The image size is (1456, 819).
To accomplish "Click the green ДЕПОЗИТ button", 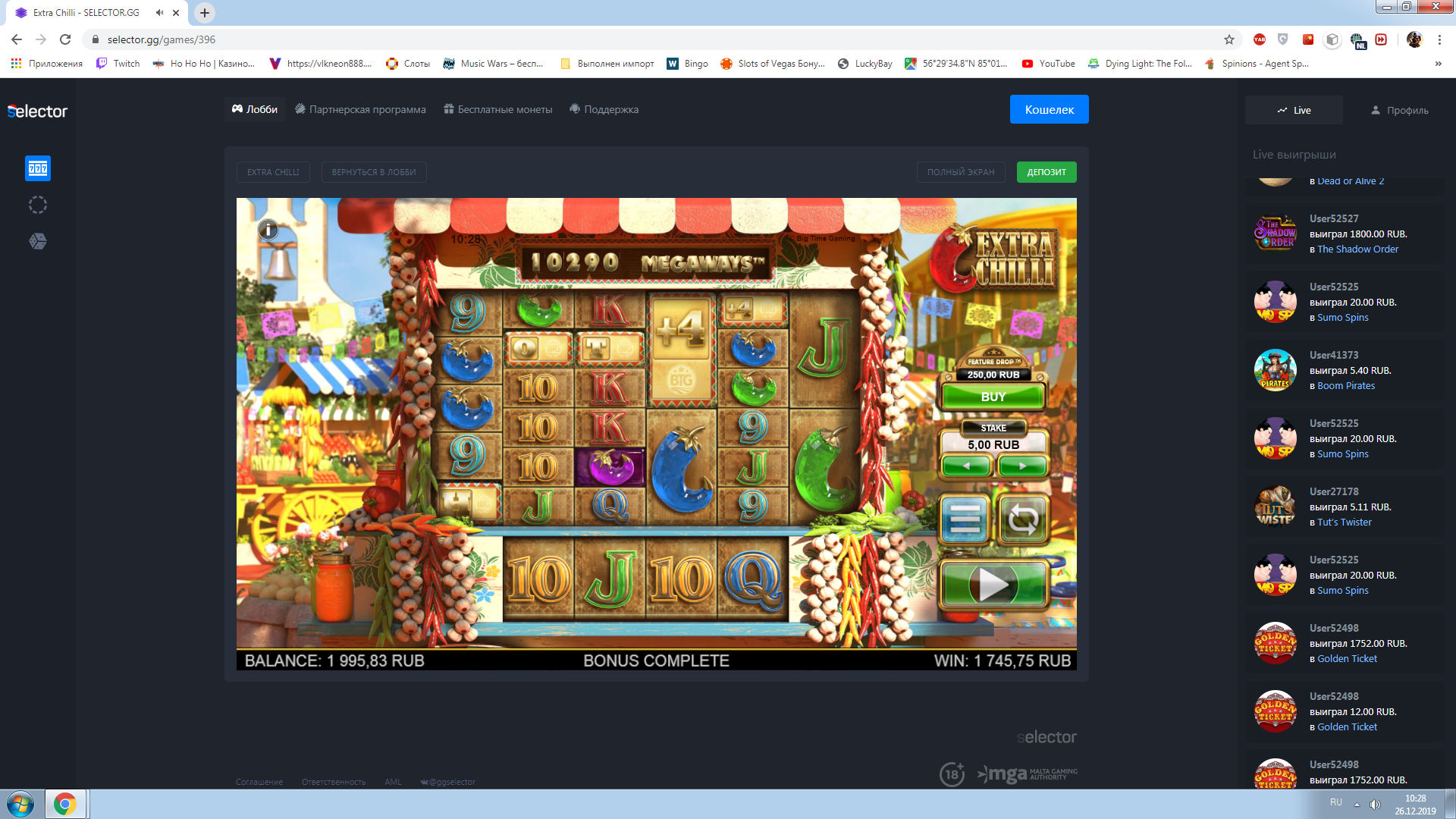I will [x=1046, y=172].
